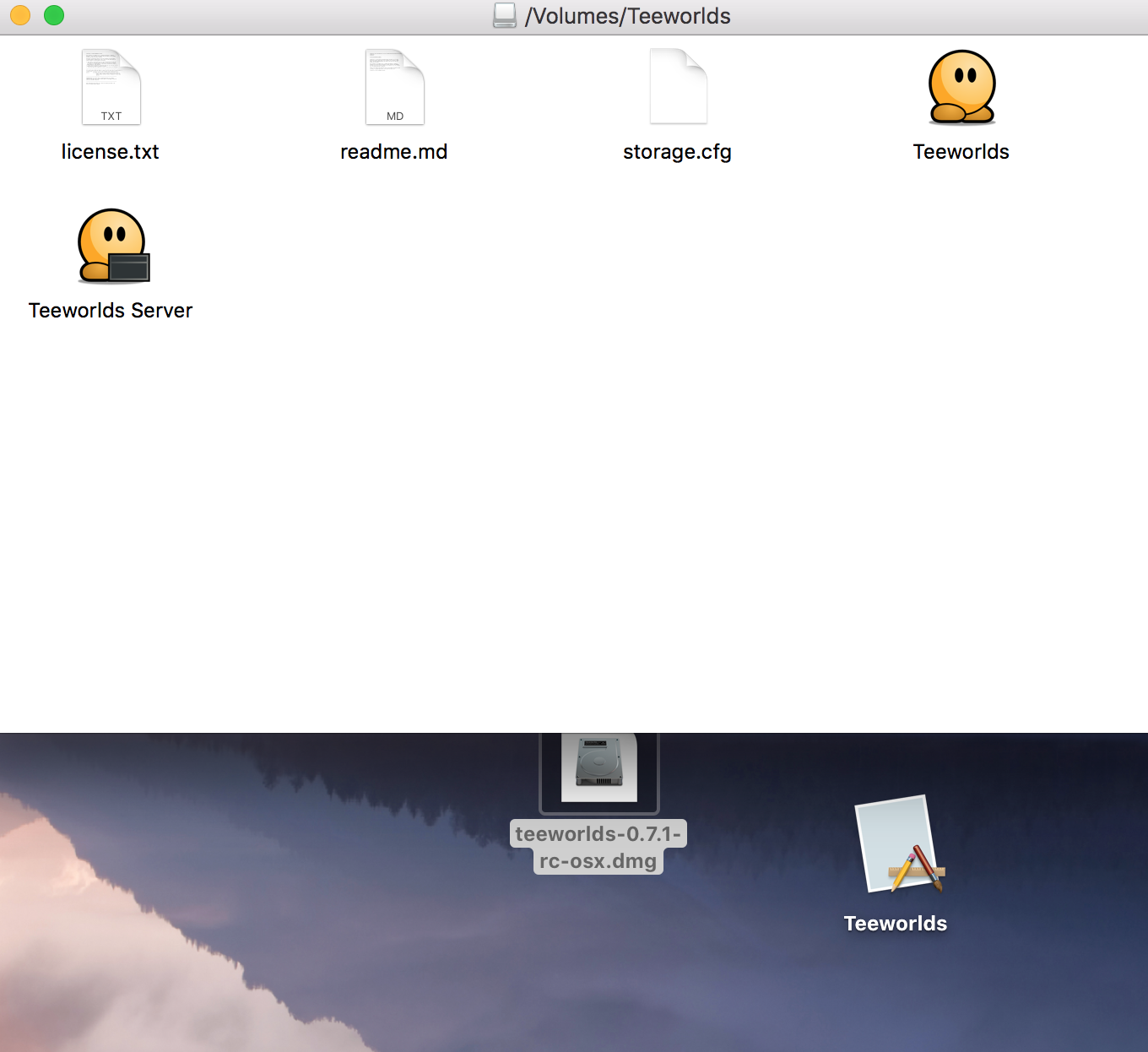Click the Teeworlds Server name label

pos(111,310)
